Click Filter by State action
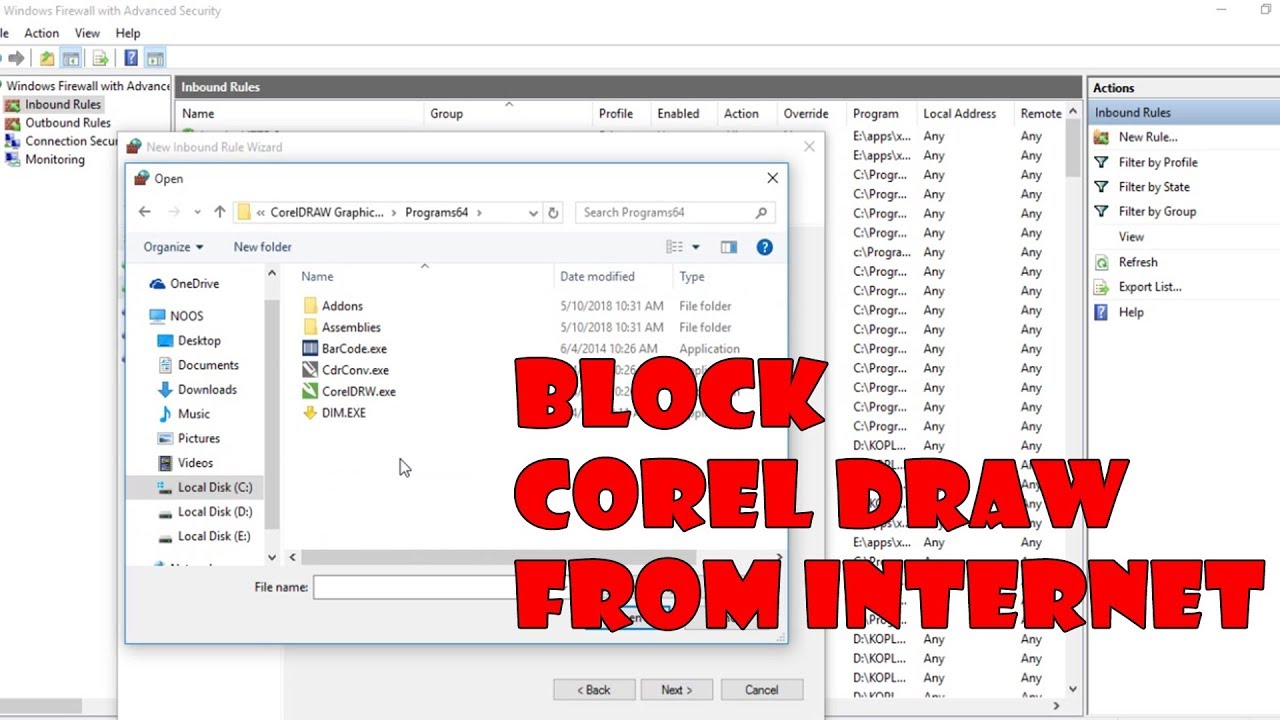1280x720 pixels. coord(1154,187)
